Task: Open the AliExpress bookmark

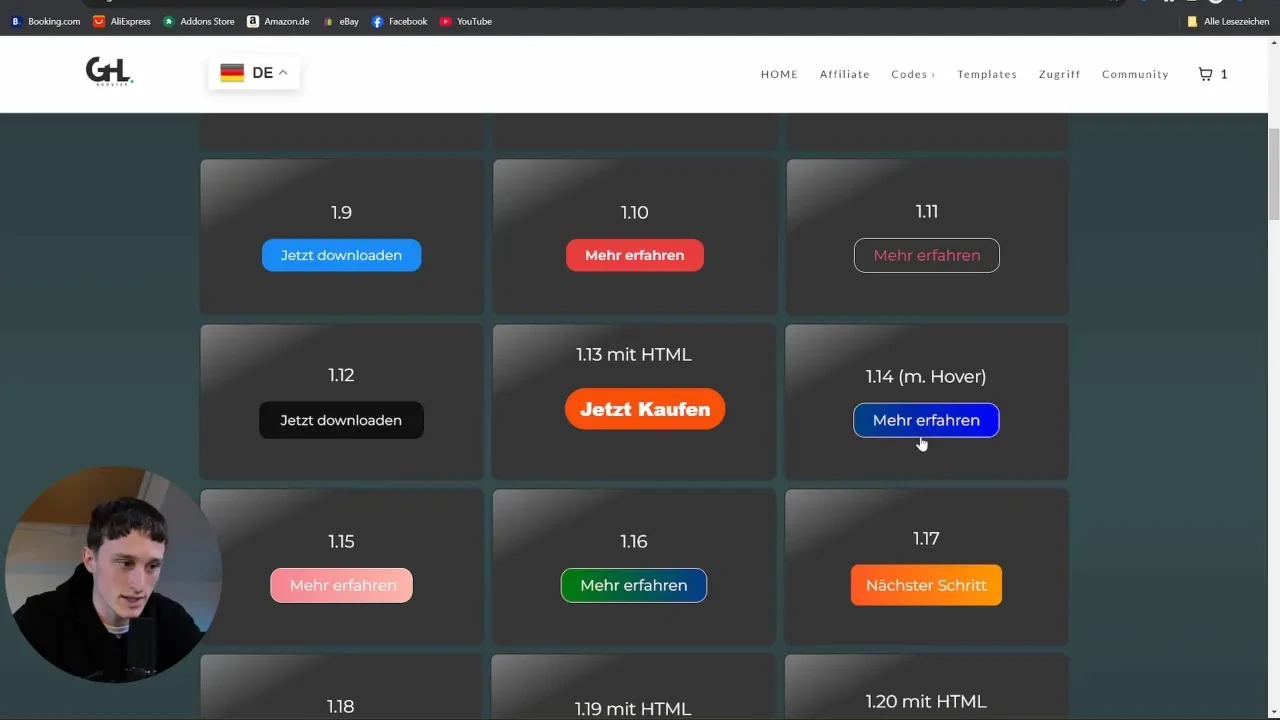Action: [x=121, y=21]
